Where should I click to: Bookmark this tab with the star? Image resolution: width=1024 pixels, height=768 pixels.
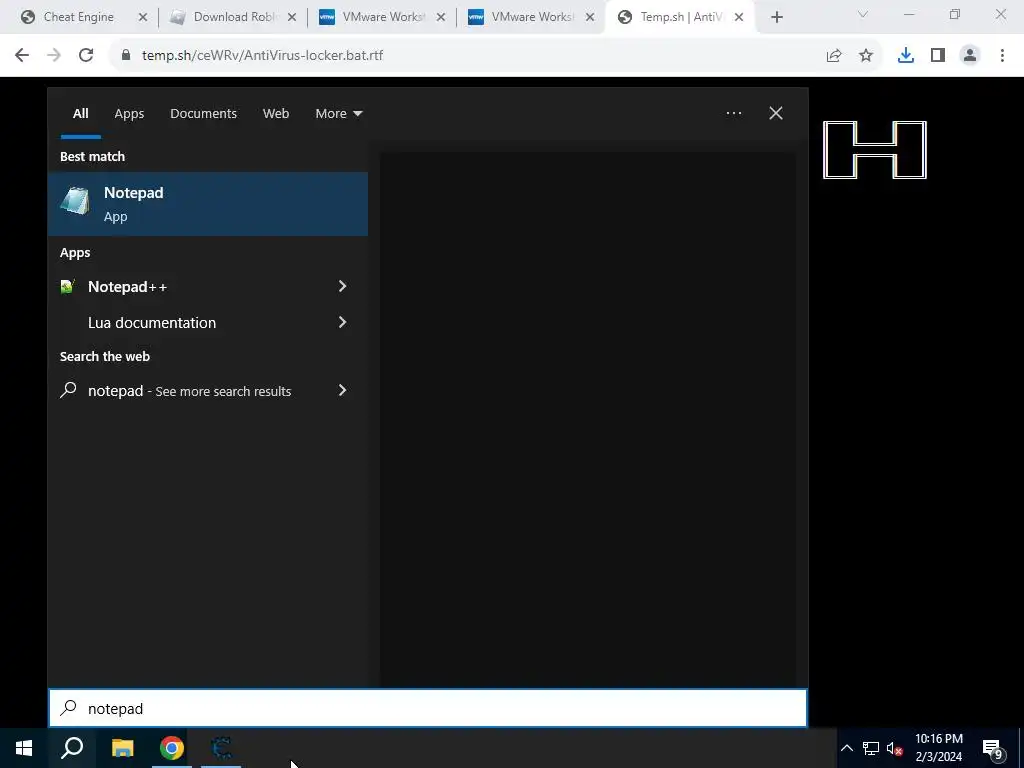click(866, 56)
